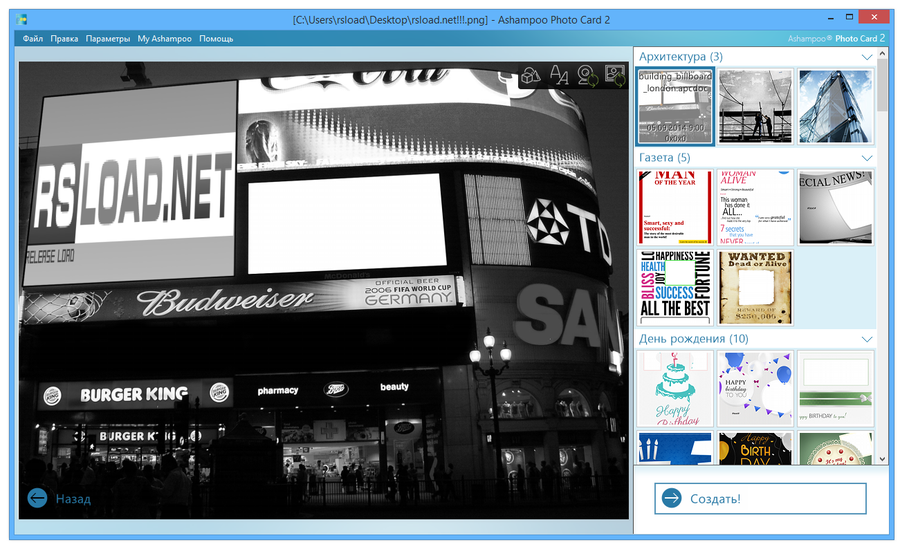Choose the Man of the Year template
The height and width of the screenshot is (547, 900).
point(675,207)
